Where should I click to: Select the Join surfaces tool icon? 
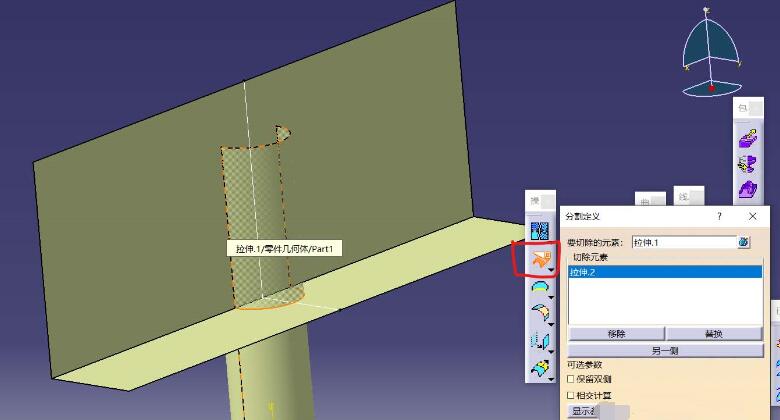coord(539,230)
